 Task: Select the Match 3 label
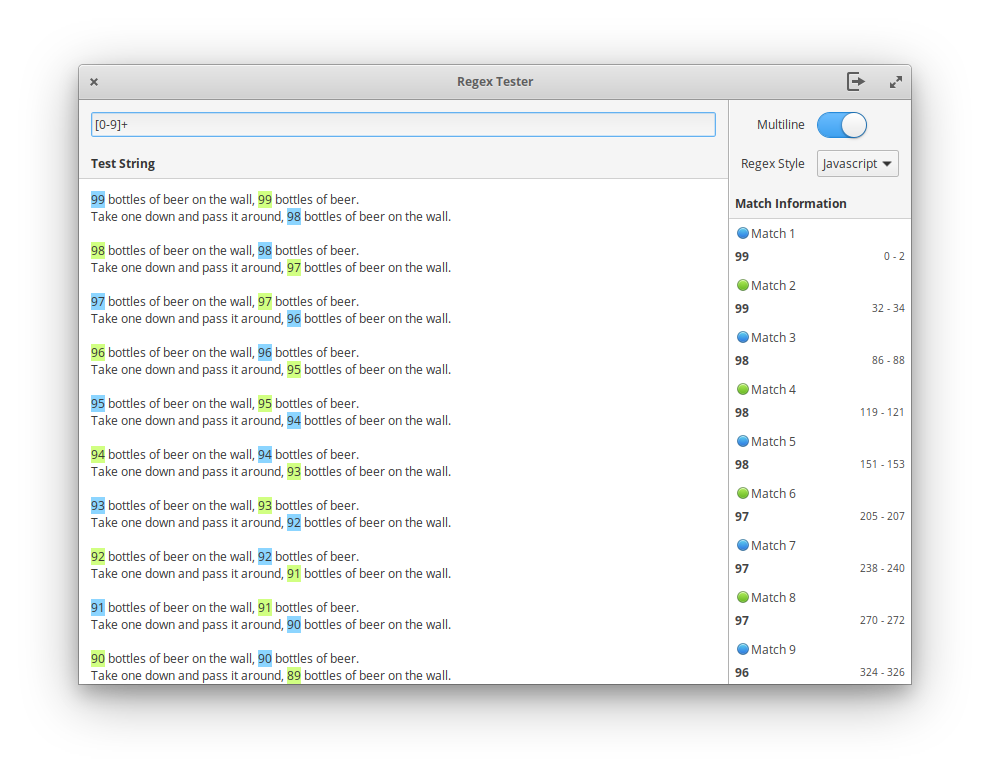click(x=773, y=338)
